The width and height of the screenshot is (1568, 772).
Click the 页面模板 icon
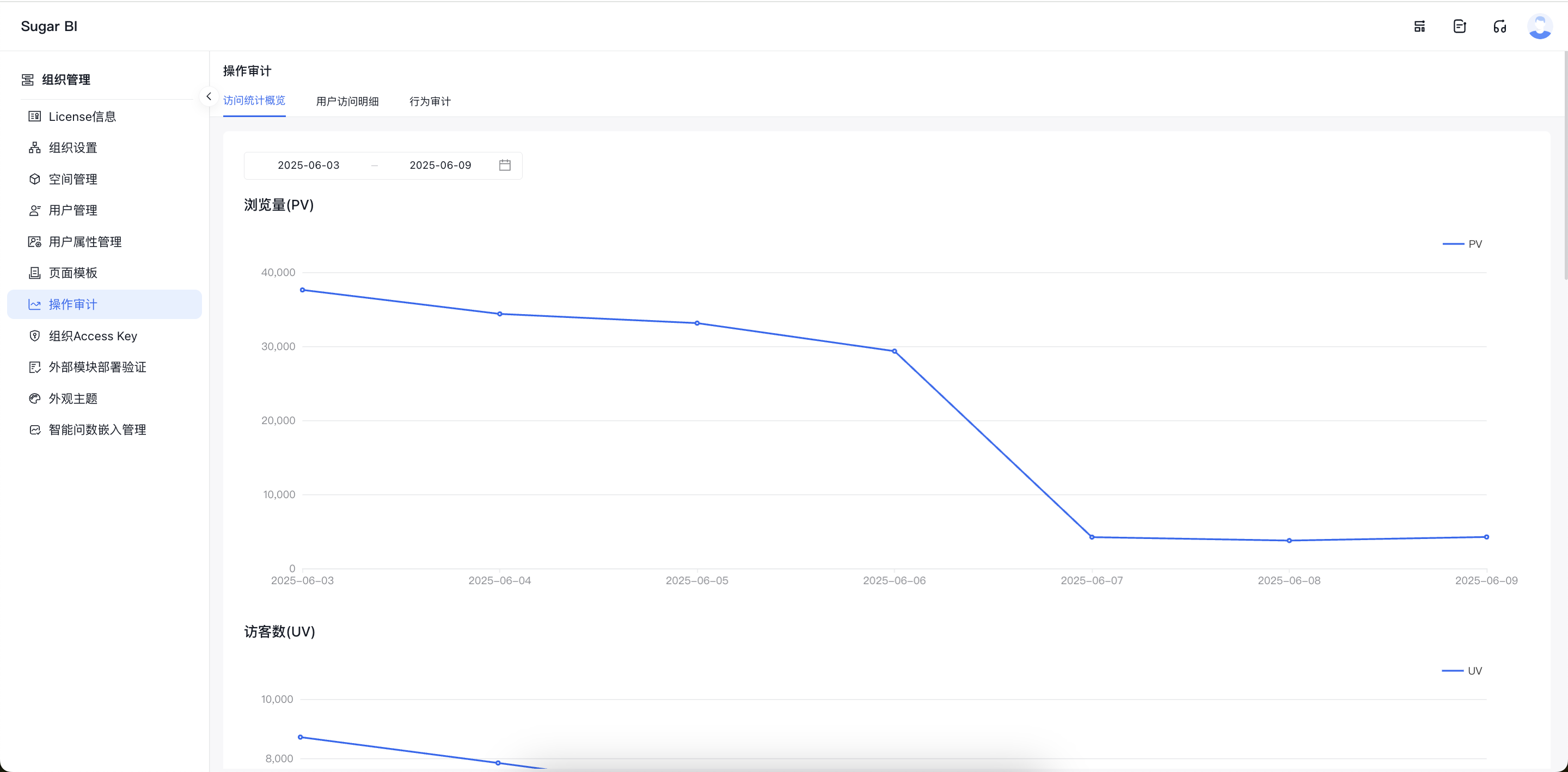35,273
